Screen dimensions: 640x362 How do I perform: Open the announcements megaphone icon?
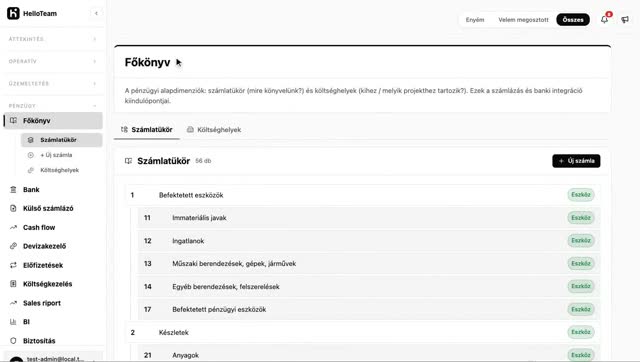pos(625,20)
